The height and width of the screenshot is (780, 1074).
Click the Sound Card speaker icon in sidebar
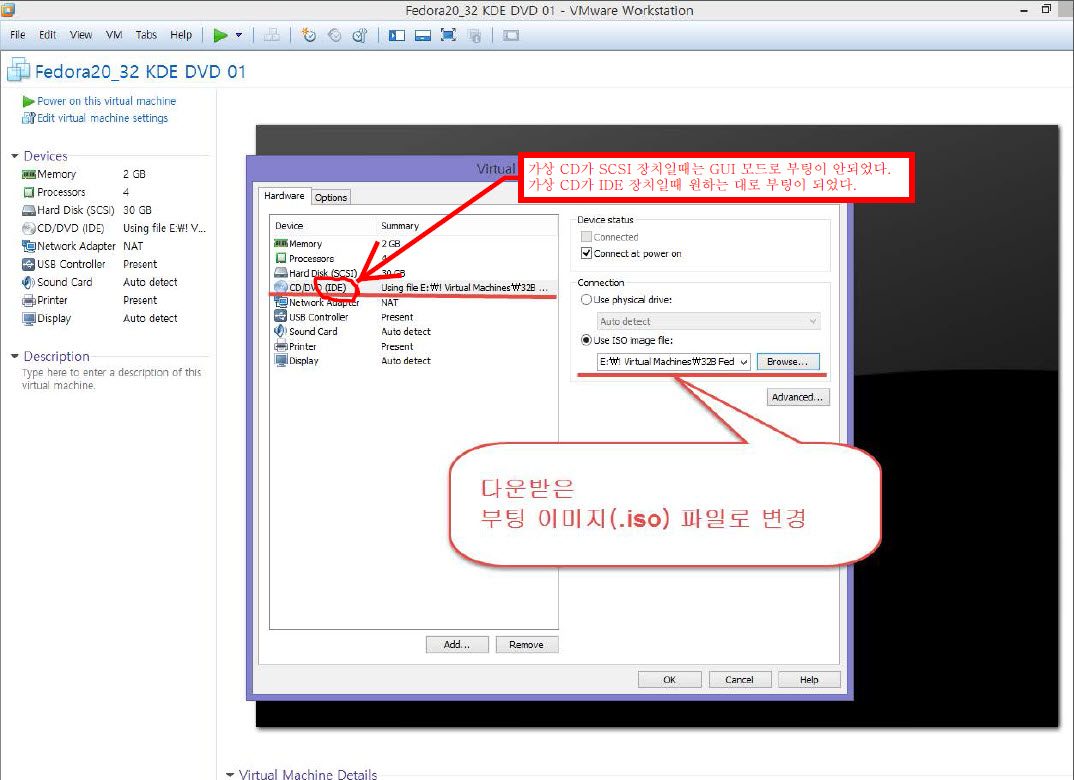click(x=28, y=282)
